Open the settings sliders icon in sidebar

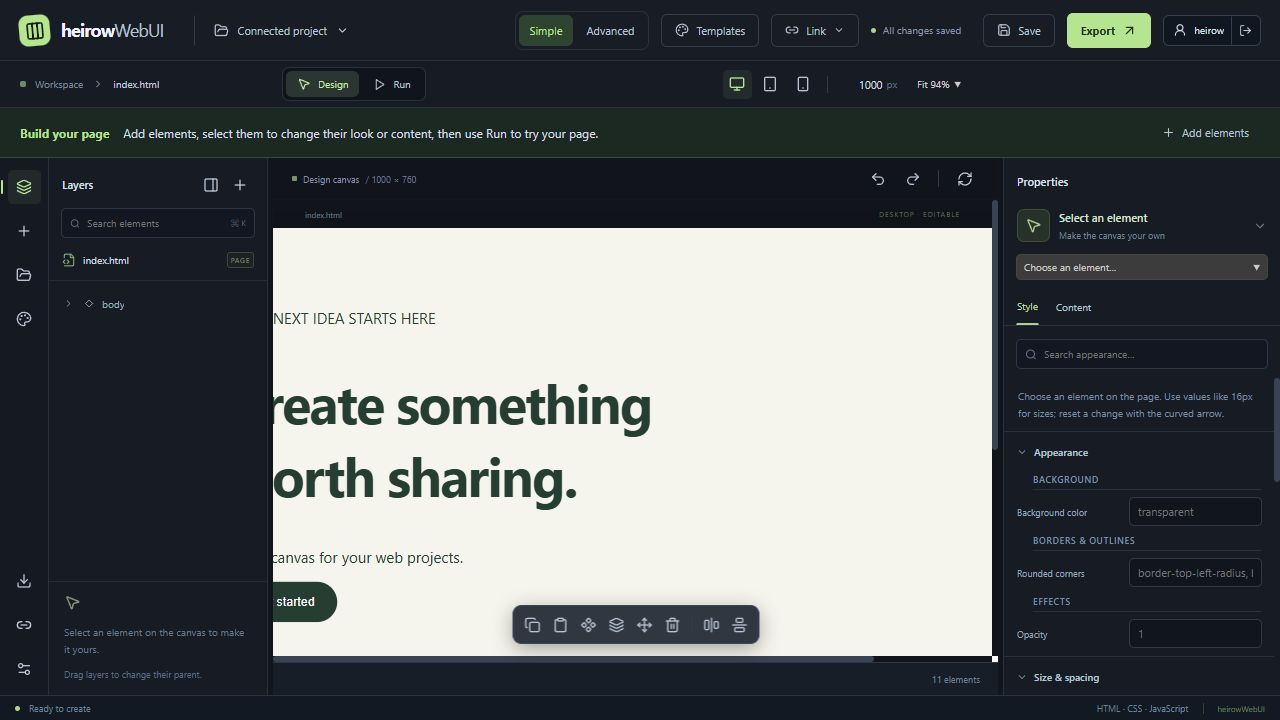click(x=24, y=669)
